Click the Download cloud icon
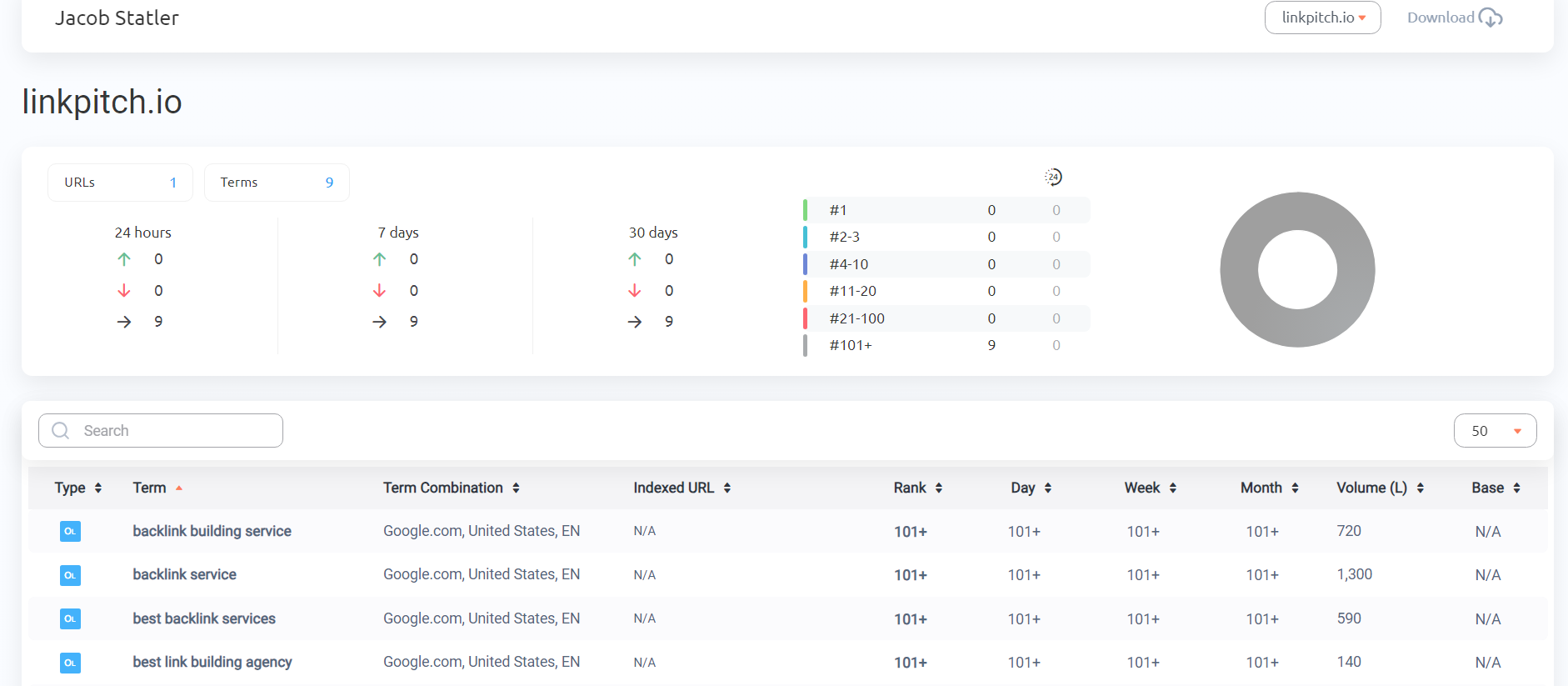Viewport: 1568px width, 686px height. click(x=1491, y=18)
